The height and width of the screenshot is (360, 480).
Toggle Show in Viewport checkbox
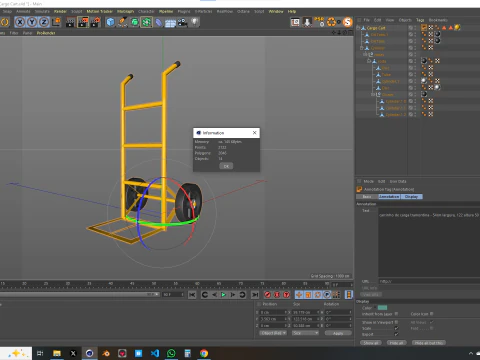tap(396, 322)
